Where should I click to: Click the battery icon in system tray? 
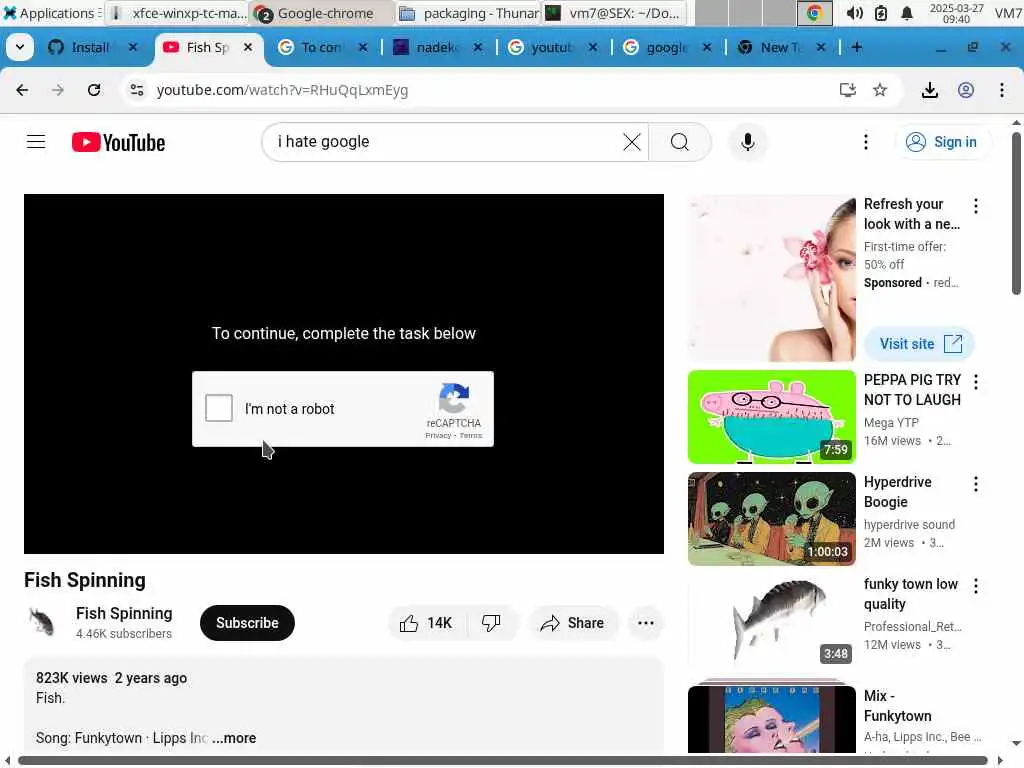click(881, 13)
